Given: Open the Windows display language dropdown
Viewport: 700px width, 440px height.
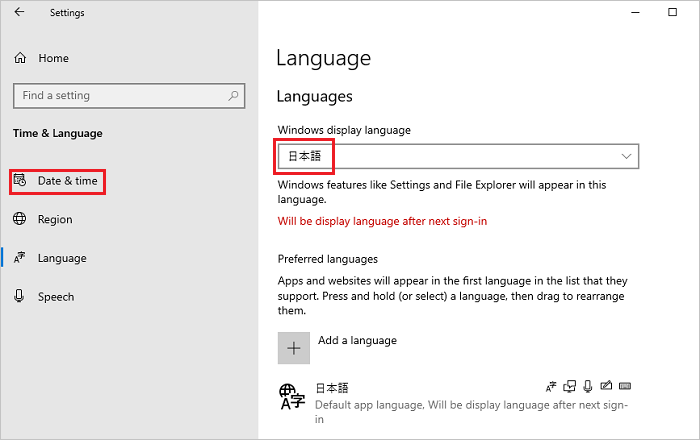Looking at the screenshot, I should point(458,156).
